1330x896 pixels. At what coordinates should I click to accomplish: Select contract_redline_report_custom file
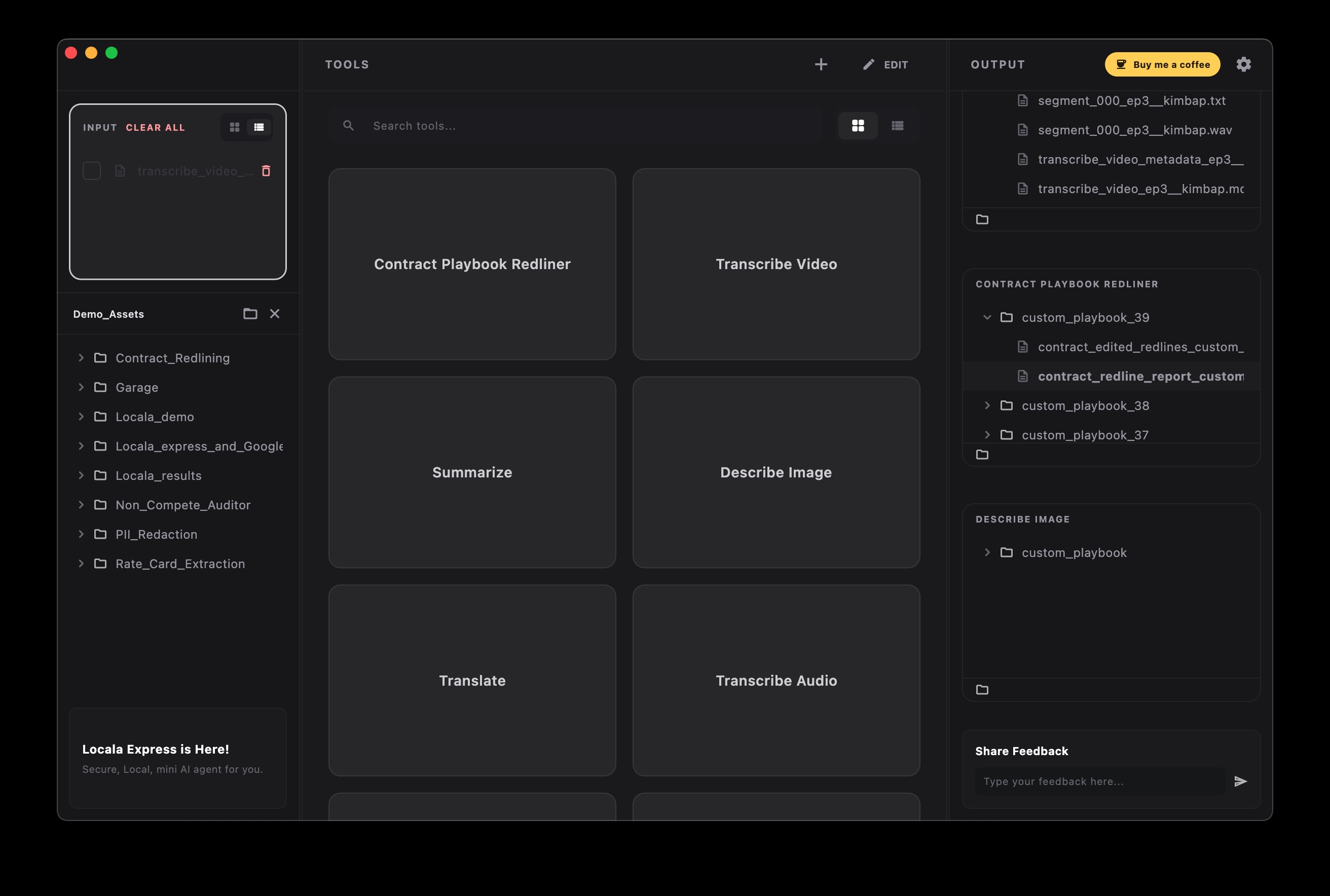click(1111, 376)
